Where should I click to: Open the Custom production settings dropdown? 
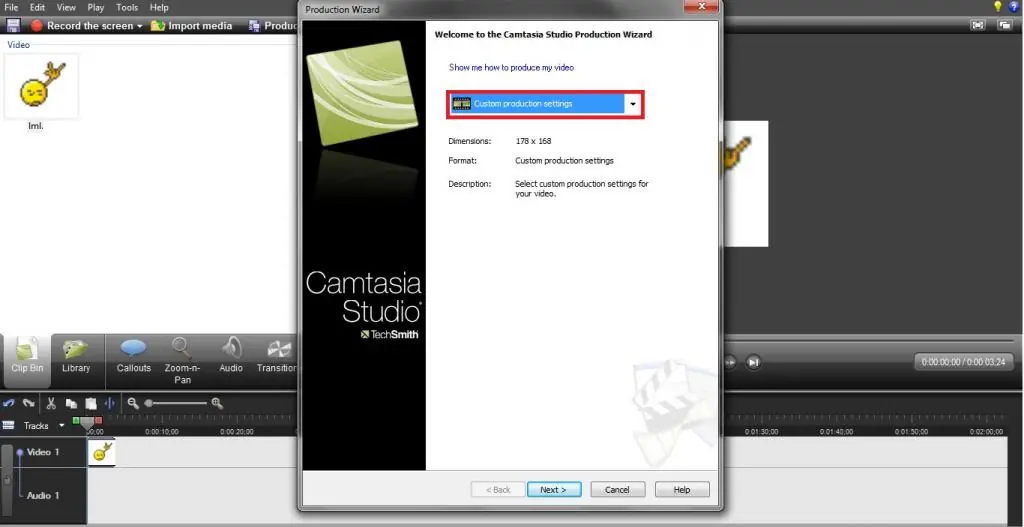coord(632,104)
